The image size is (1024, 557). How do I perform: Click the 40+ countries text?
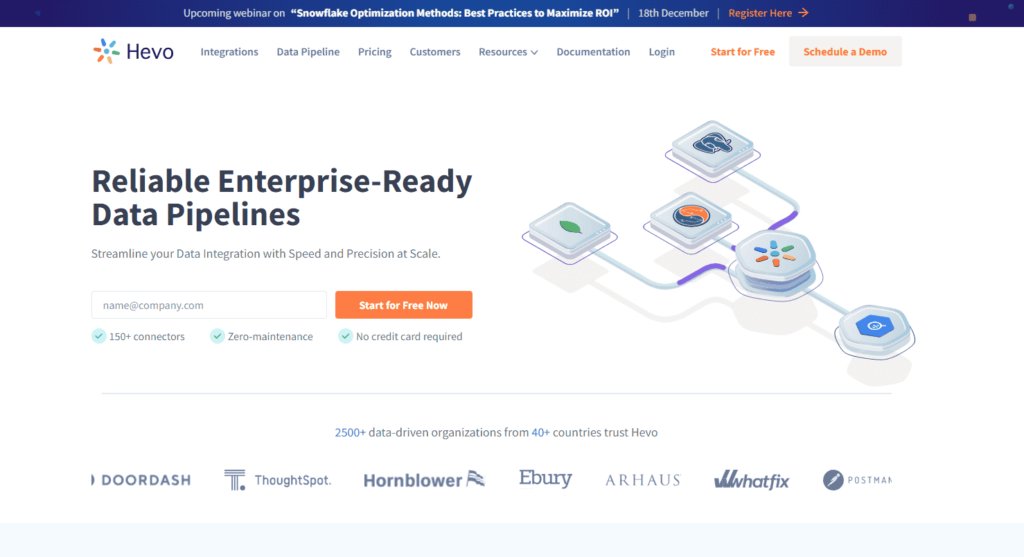[x=540, y=432]
